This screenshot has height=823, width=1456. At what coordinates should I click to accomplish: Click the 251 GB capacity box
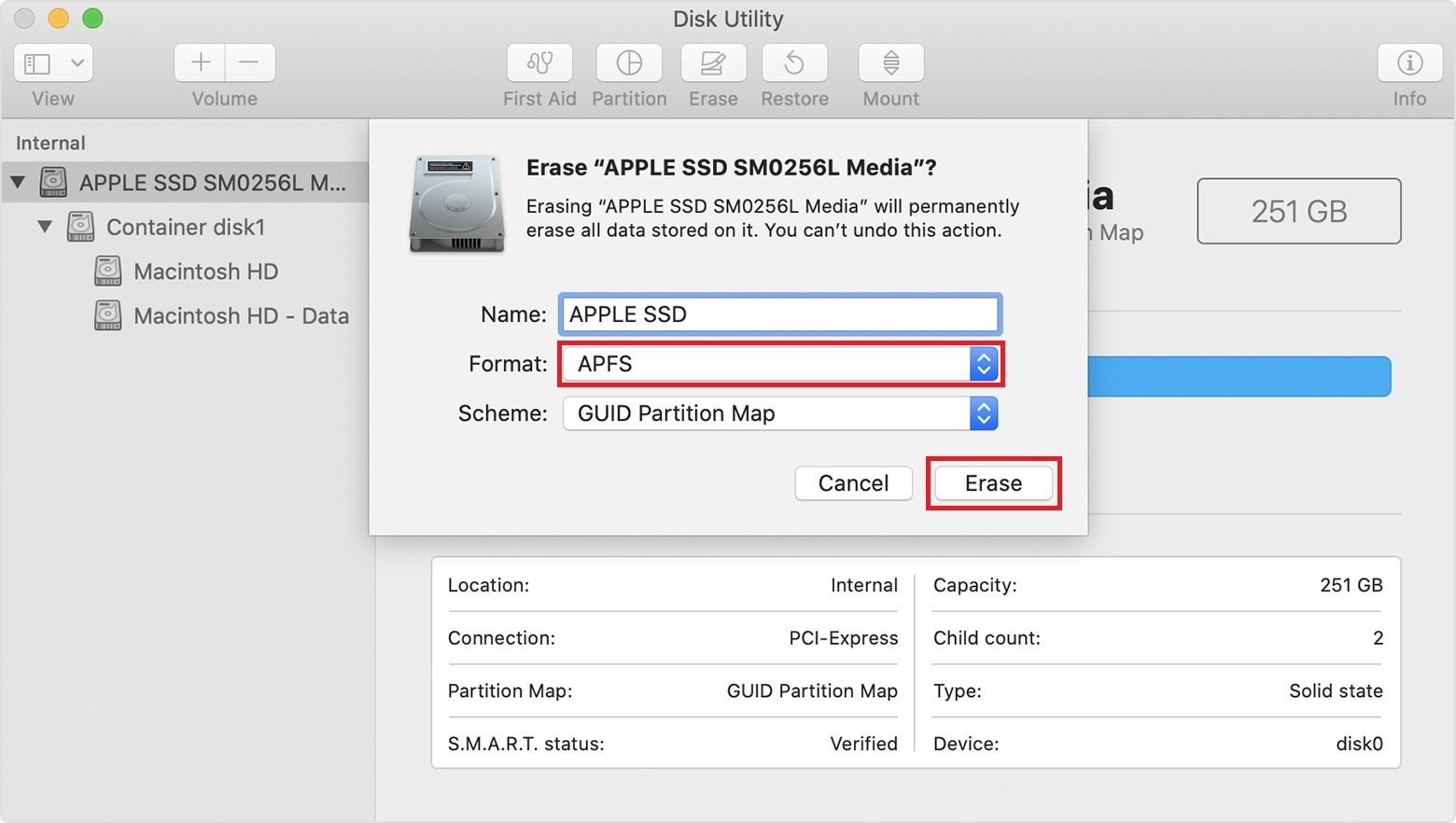click(1299, 211)
